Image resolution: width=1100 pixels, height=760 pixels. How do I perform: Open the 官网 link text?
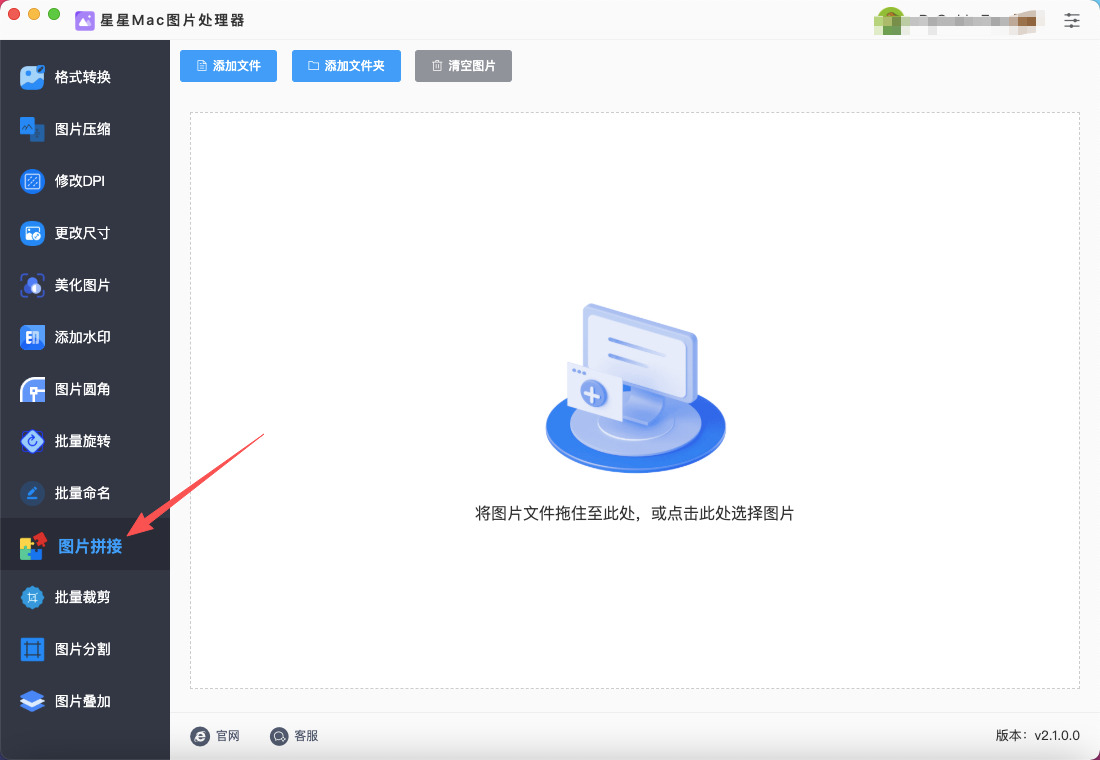coord(228,736)
